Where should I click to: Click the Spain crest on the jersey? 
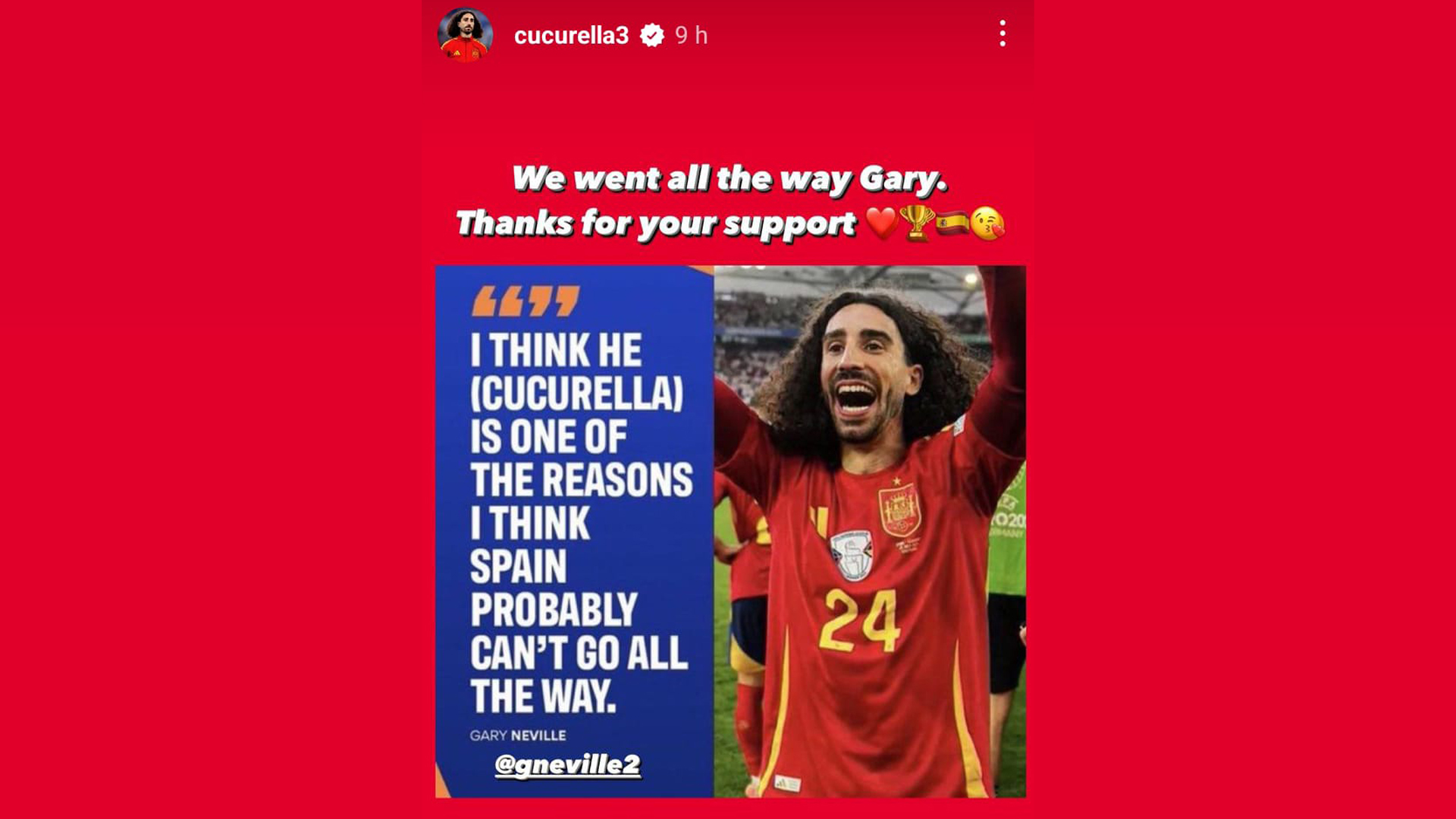[899, 510]
